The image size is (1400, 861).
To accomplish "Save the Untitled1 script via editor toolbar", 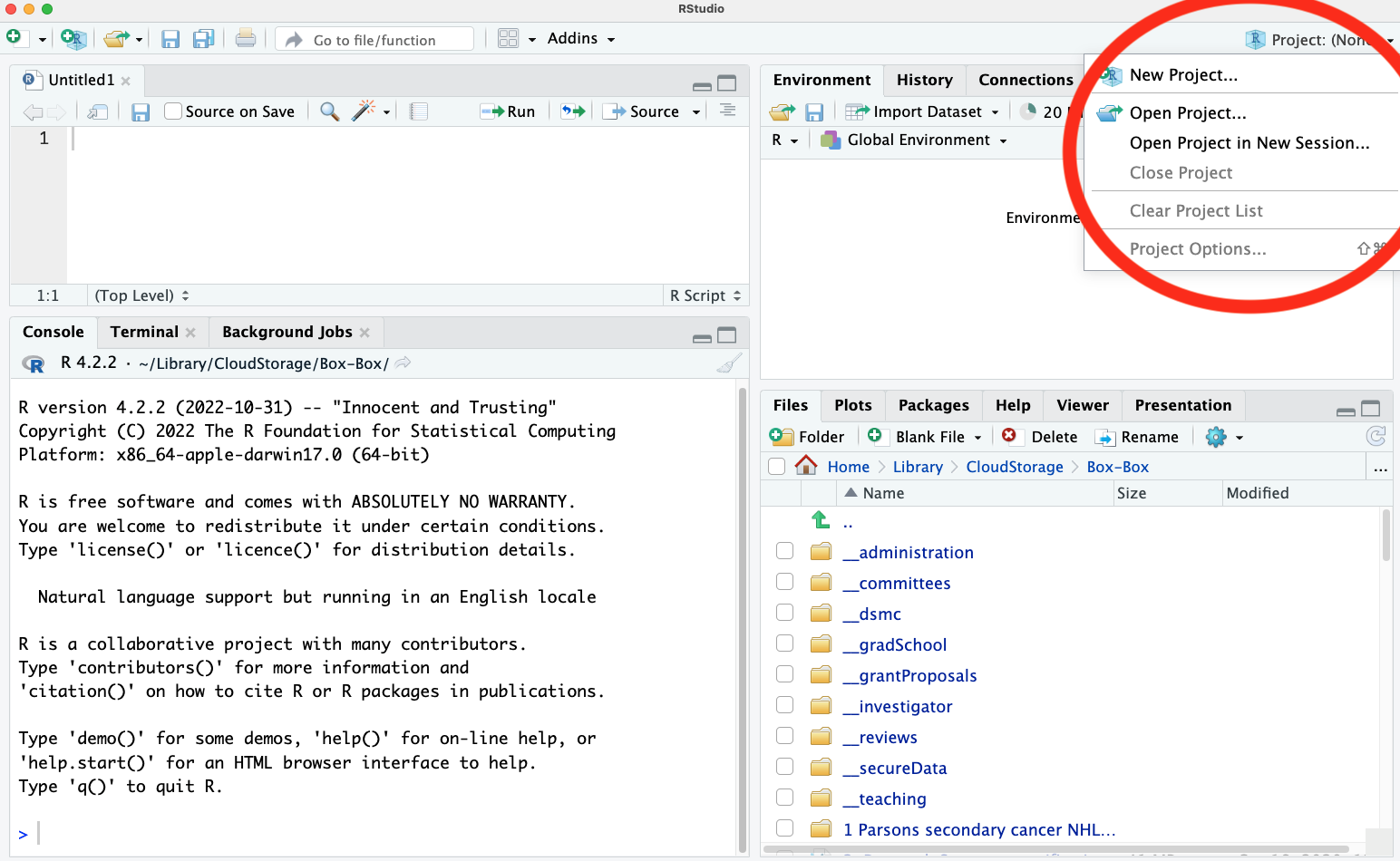I will (141, 111).
